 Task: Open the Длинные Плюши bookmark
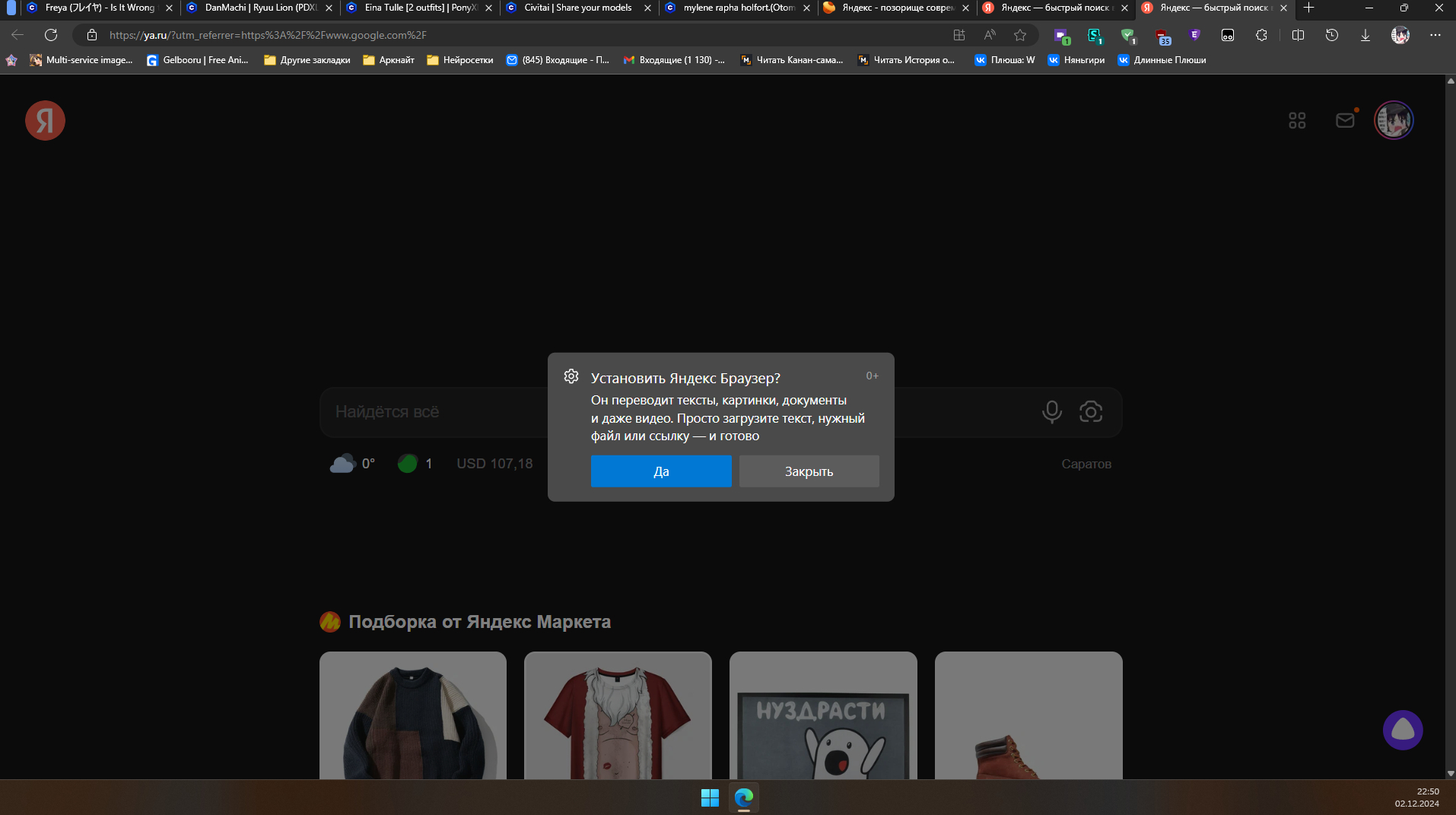[x=1162, y=60]
